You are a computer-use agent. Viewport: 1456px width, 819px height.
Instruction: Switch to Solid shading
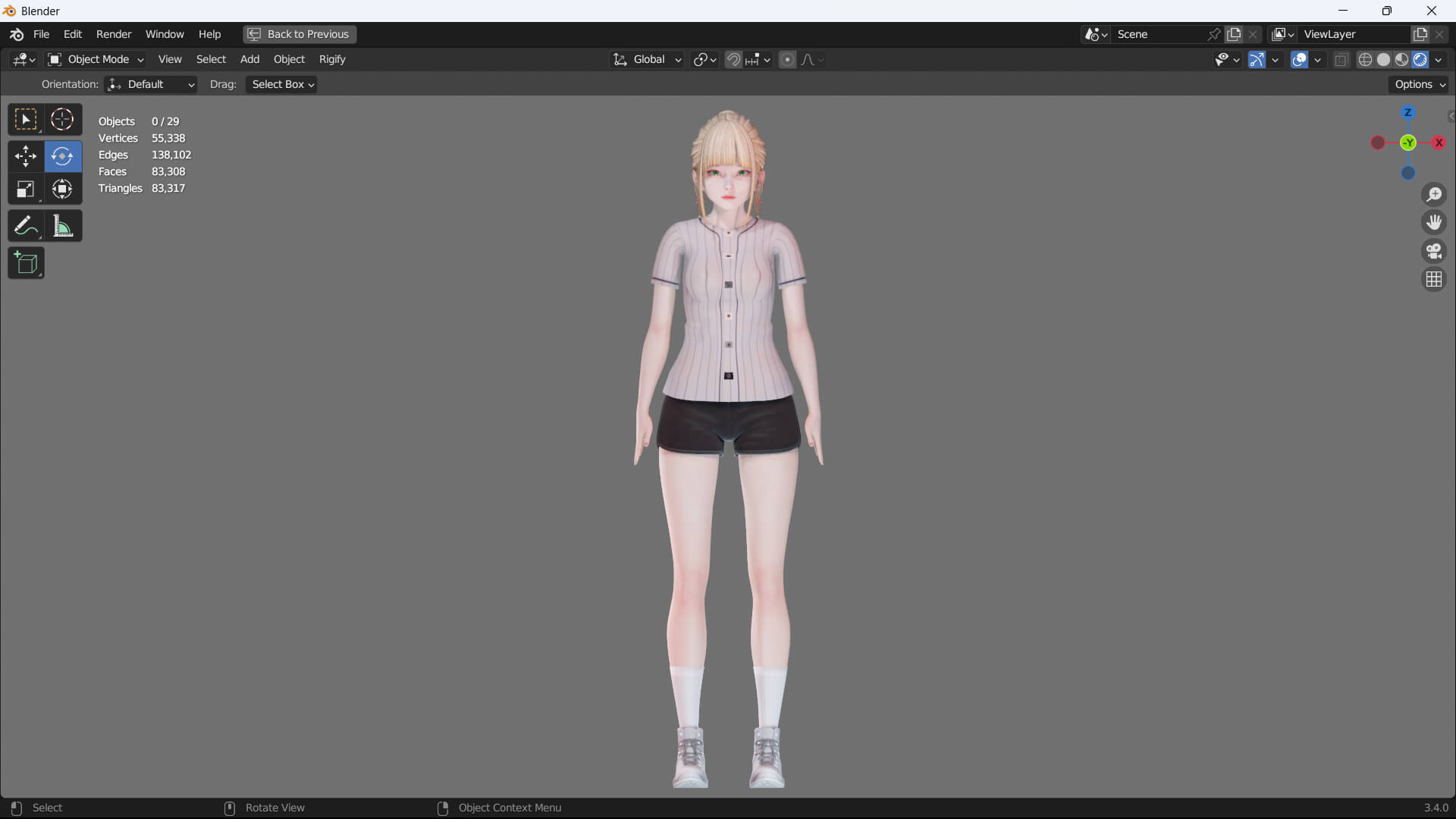click(x=1383, y=60)
